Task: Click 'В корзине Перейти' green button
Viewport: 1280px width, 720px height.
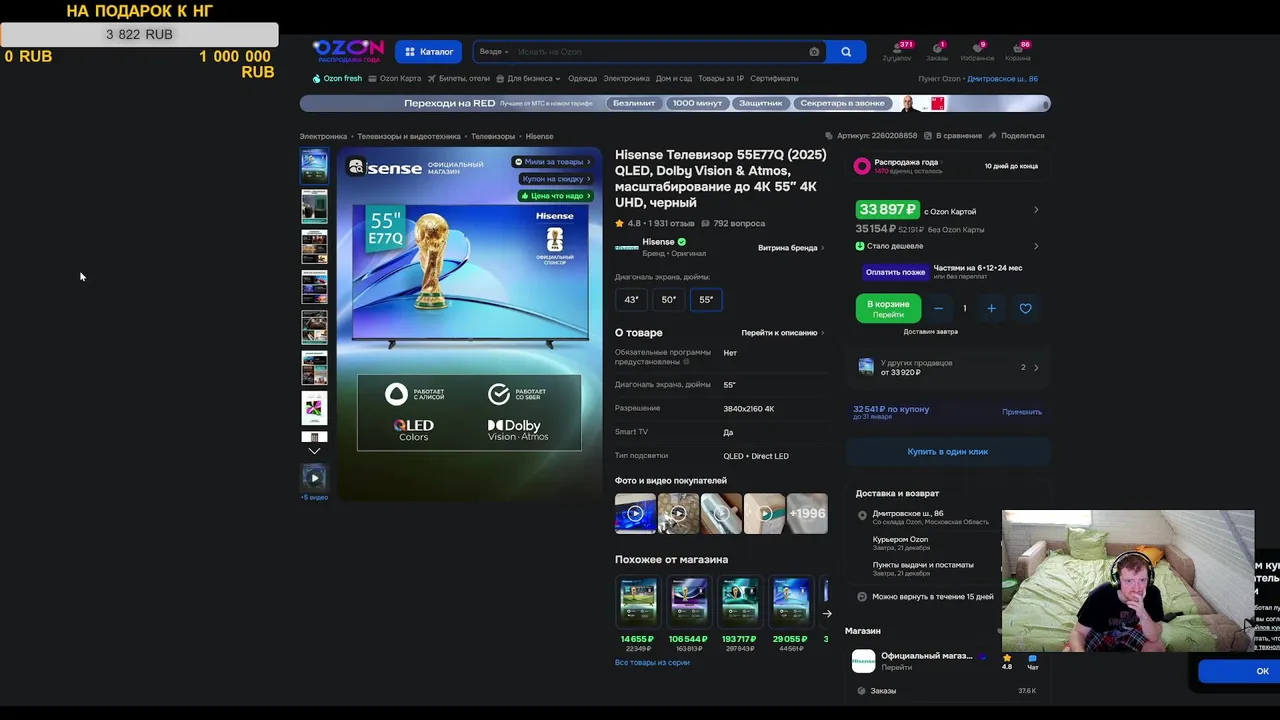Action: click(888, 309)
